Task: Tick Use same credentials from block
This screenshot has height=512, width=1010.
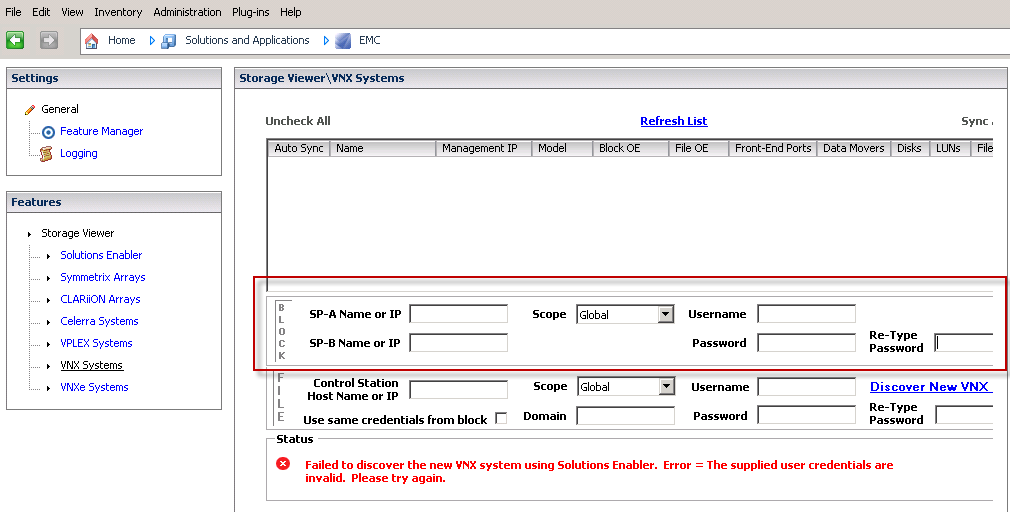Action: 500,419
